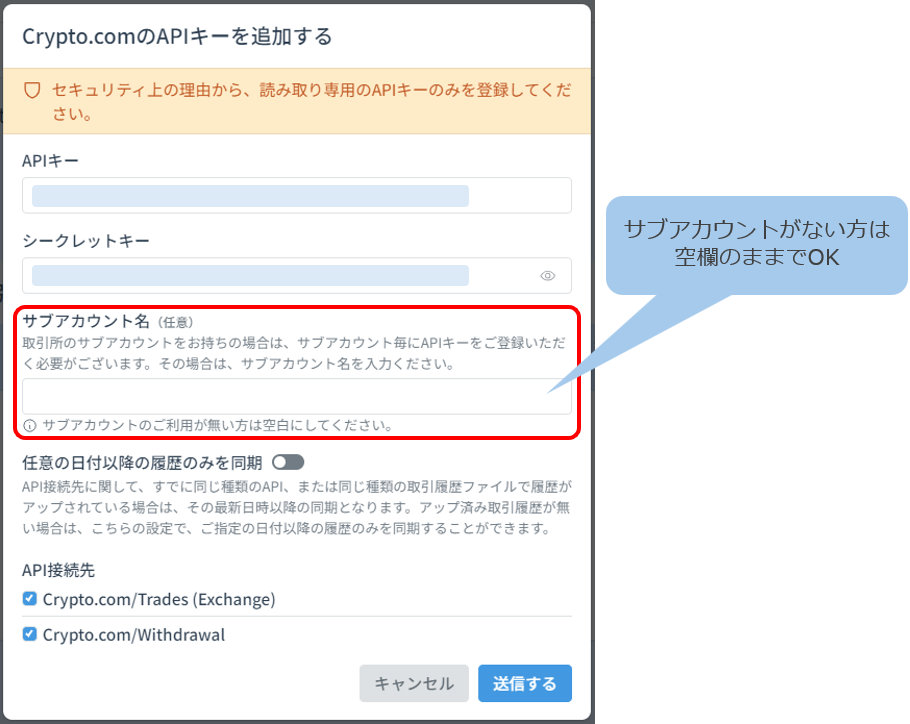Screen dimensions: 910x724
Task: Click the dialog title 'Crypto.comのAPIキーを追加する'
Action: [177, 37]
